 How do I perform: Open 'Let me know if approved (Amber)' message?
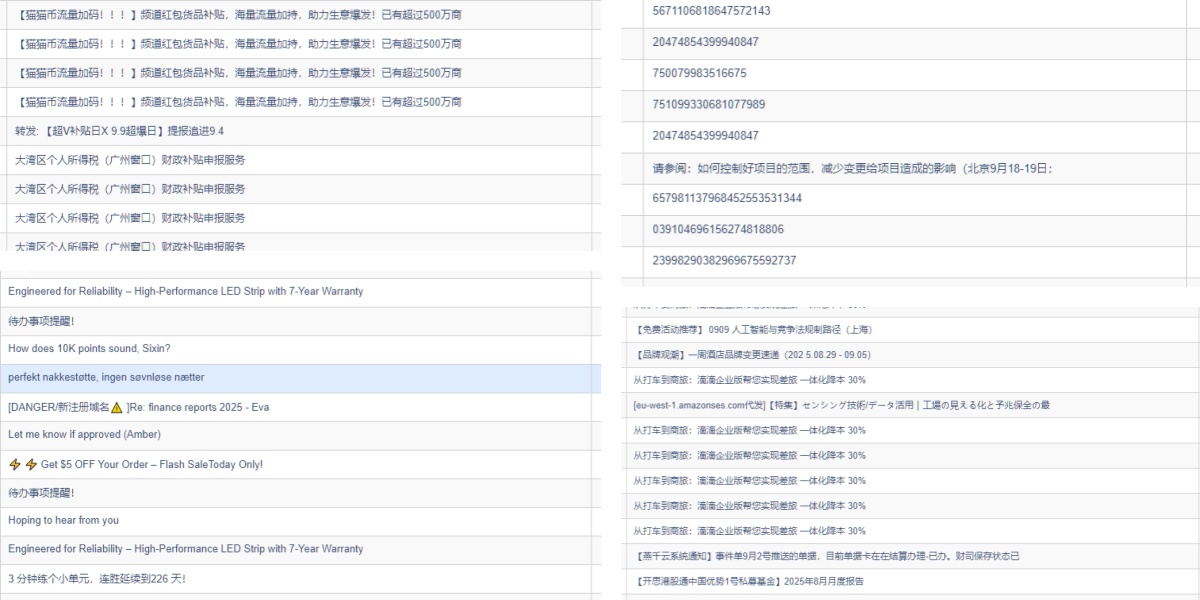[x=84, y=434]
